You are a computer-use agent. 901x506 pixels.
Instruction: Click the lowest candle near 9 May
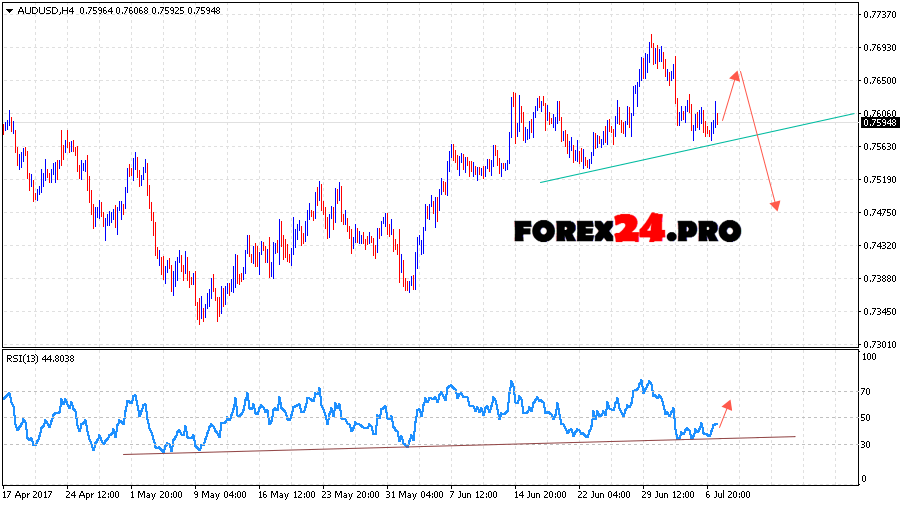click(x=200, y=318)
